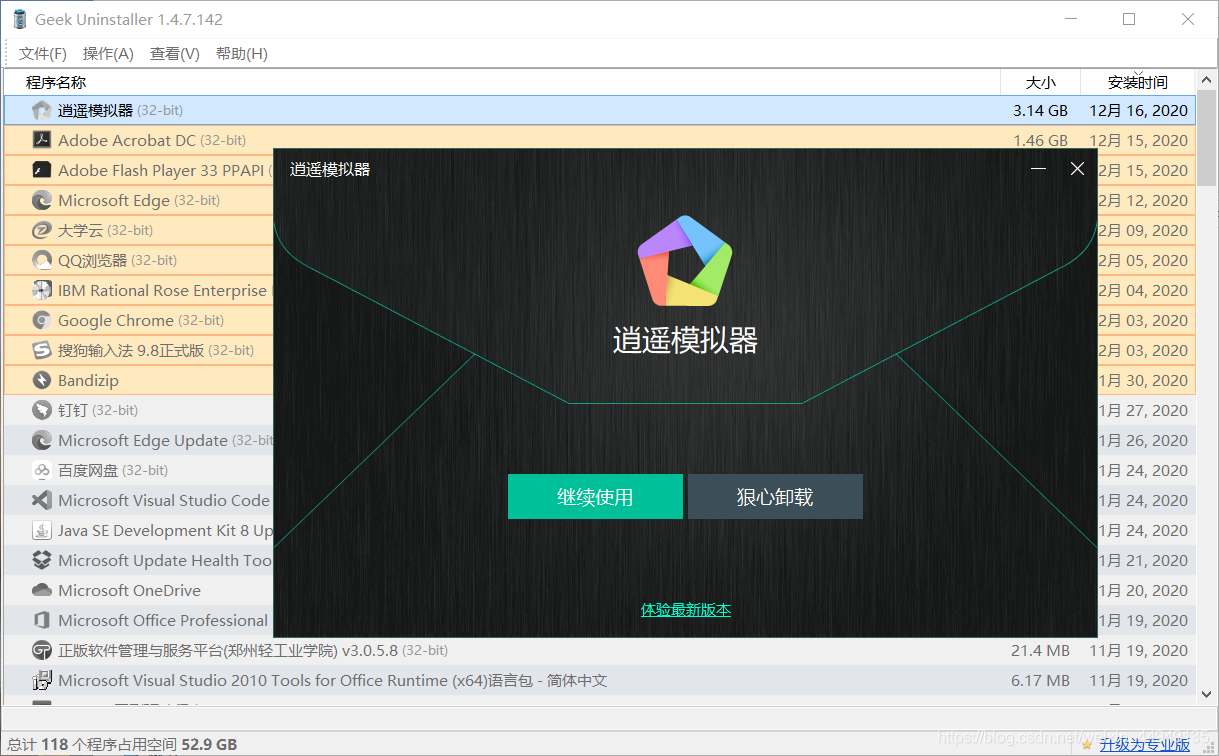Image resolution: width=1219 pixels, height=756 pixels.
Task: Click the Visual Studio Code icon
Action: pos(41,500)
